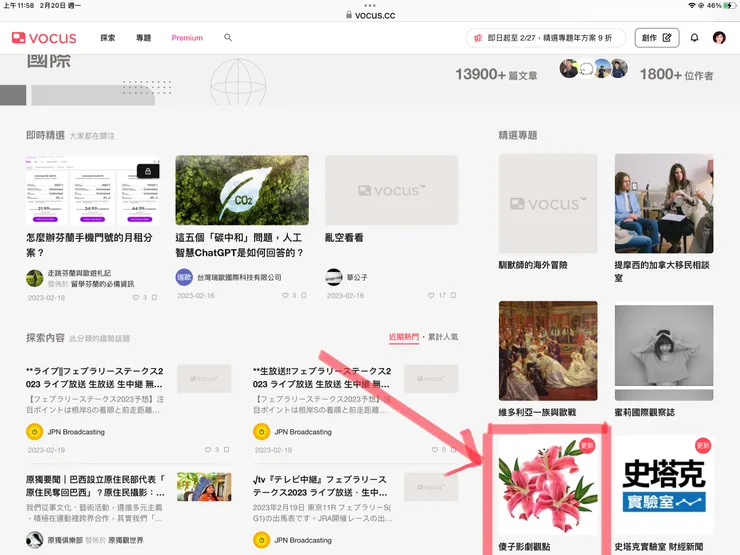The width and height of the screenshot is (740, 555).
Task: Open the user profile avatar
Action: click(719, 38)
